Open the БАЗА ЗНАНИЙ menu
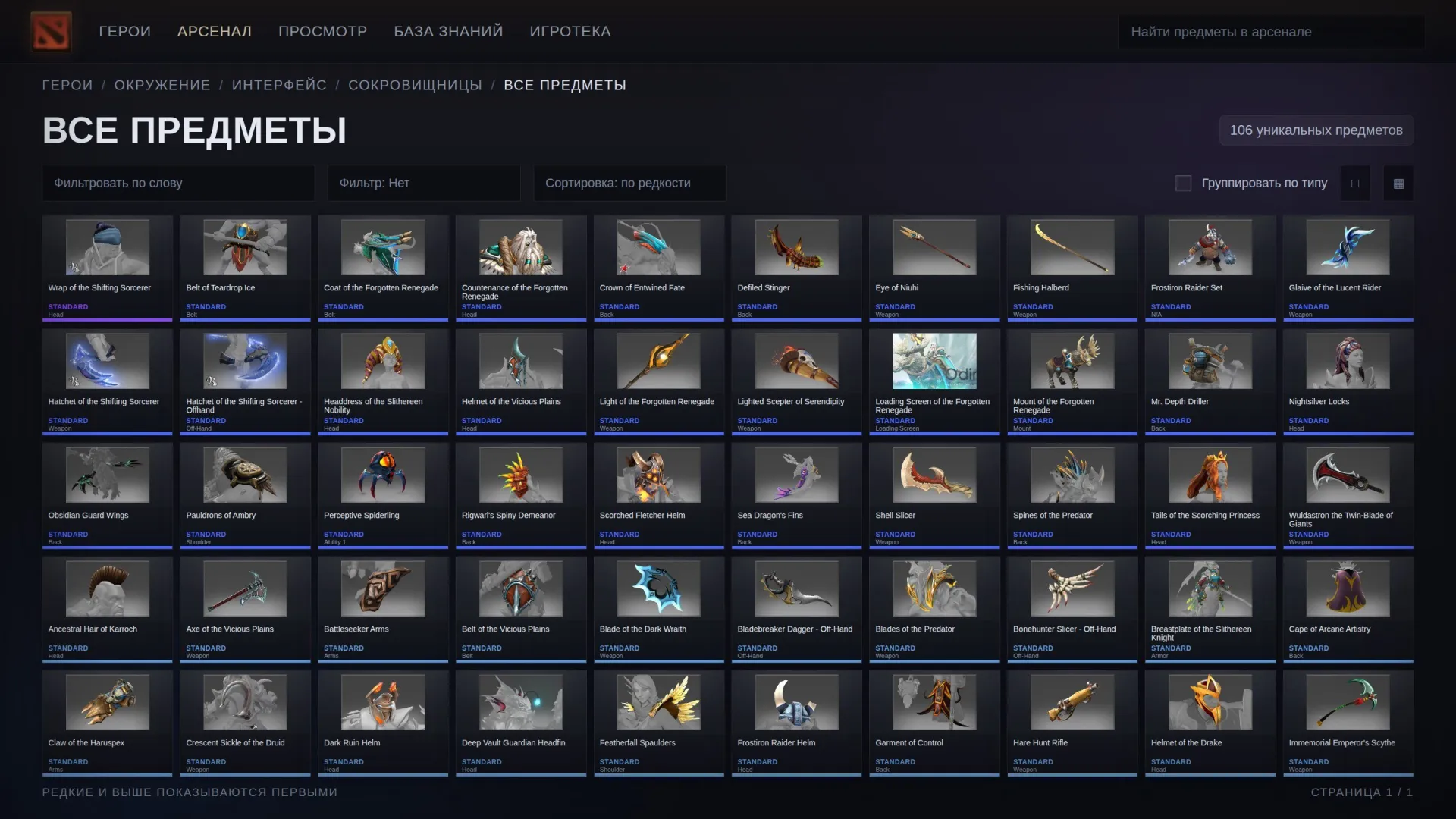Screen dimensions: 1456x819 (x=448, y=32)
